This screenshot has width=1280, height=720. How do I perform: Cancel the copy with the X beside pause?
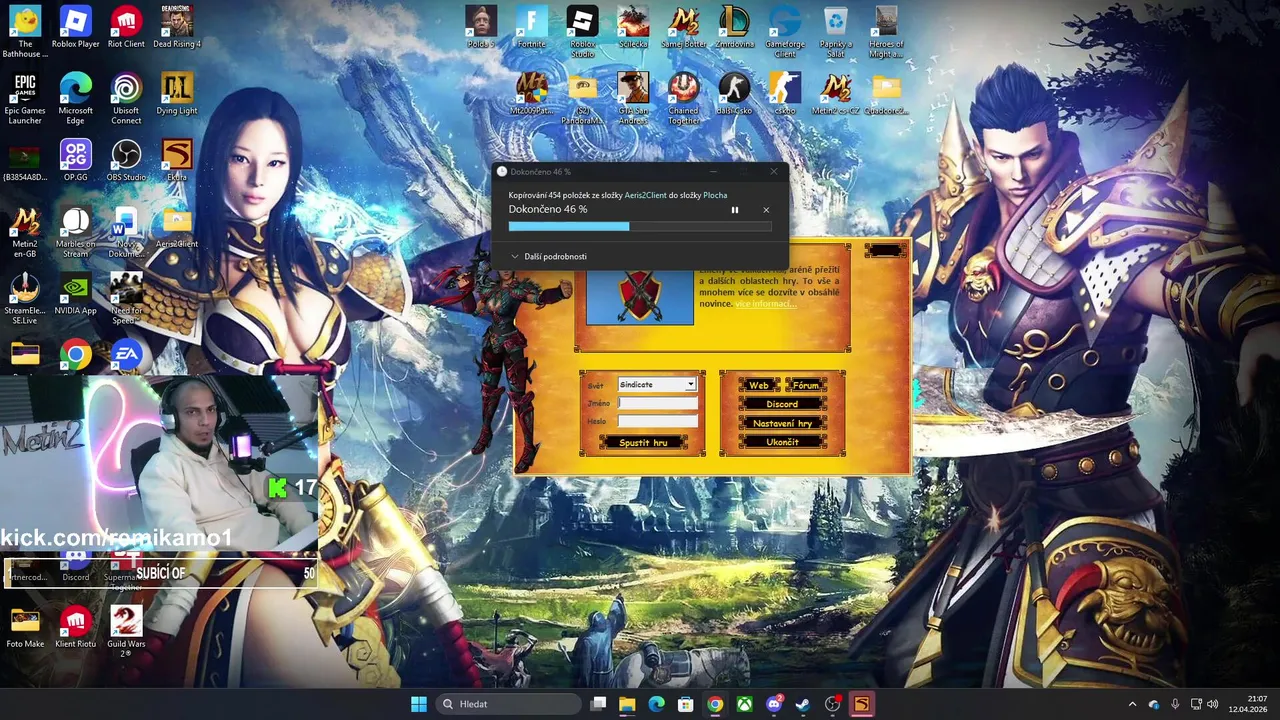point(766,210)
